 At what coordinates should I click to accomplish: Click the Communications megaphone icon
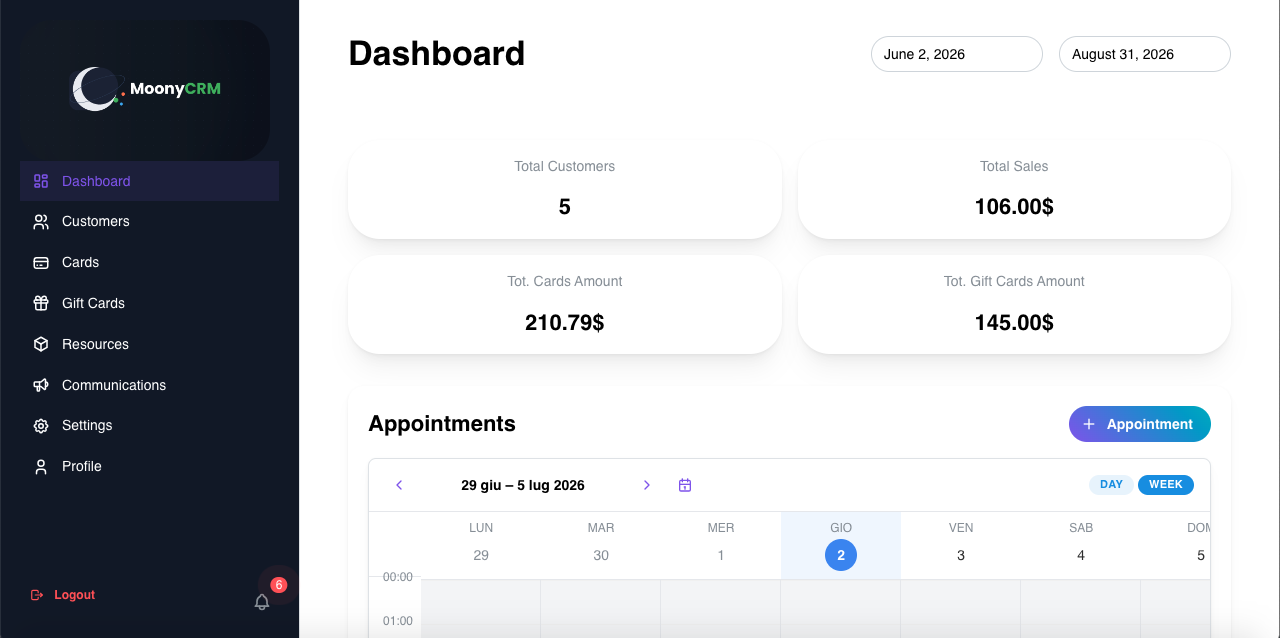pos(41,385)
